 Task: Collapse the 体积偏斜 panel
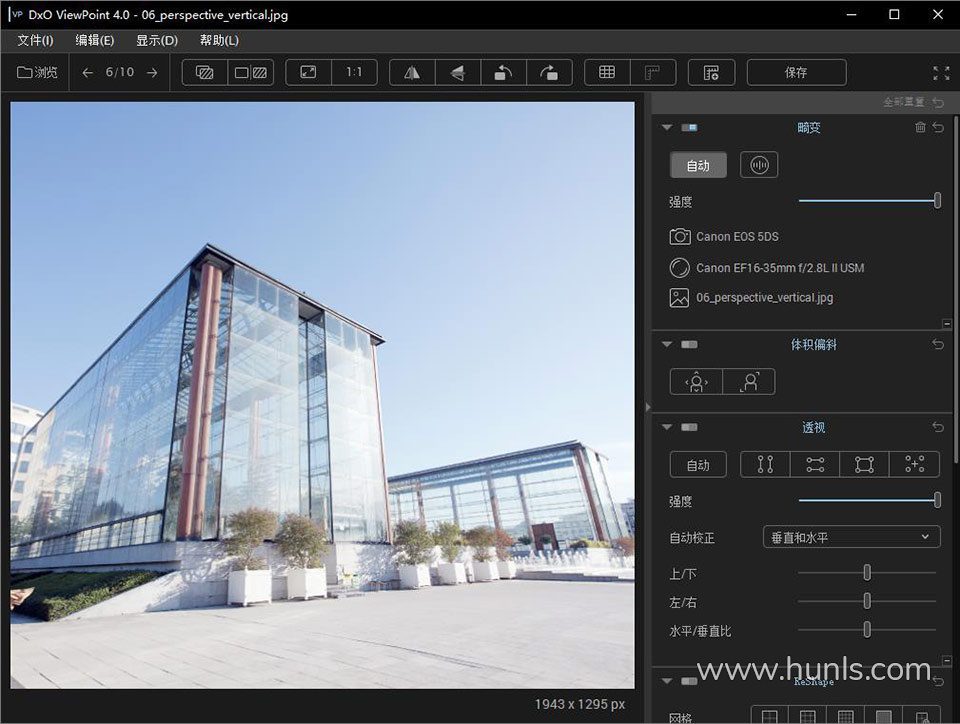coord(667,345)
